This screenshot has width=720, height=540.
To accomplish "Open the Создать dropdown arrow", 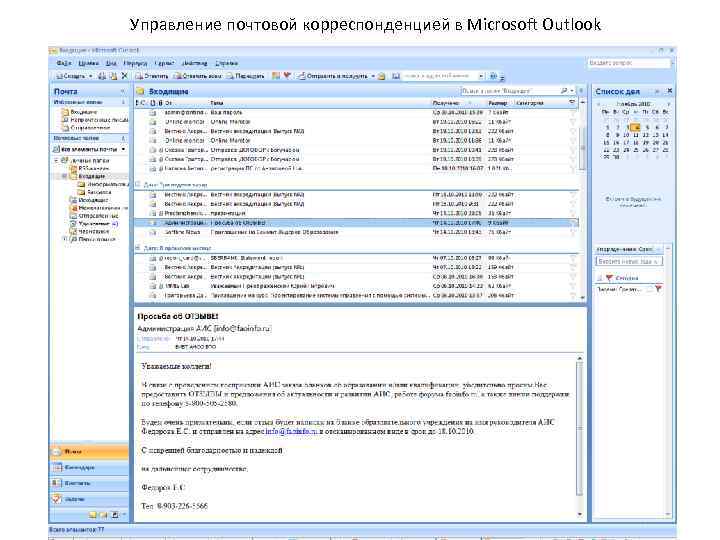I will [x=90, y=76].
